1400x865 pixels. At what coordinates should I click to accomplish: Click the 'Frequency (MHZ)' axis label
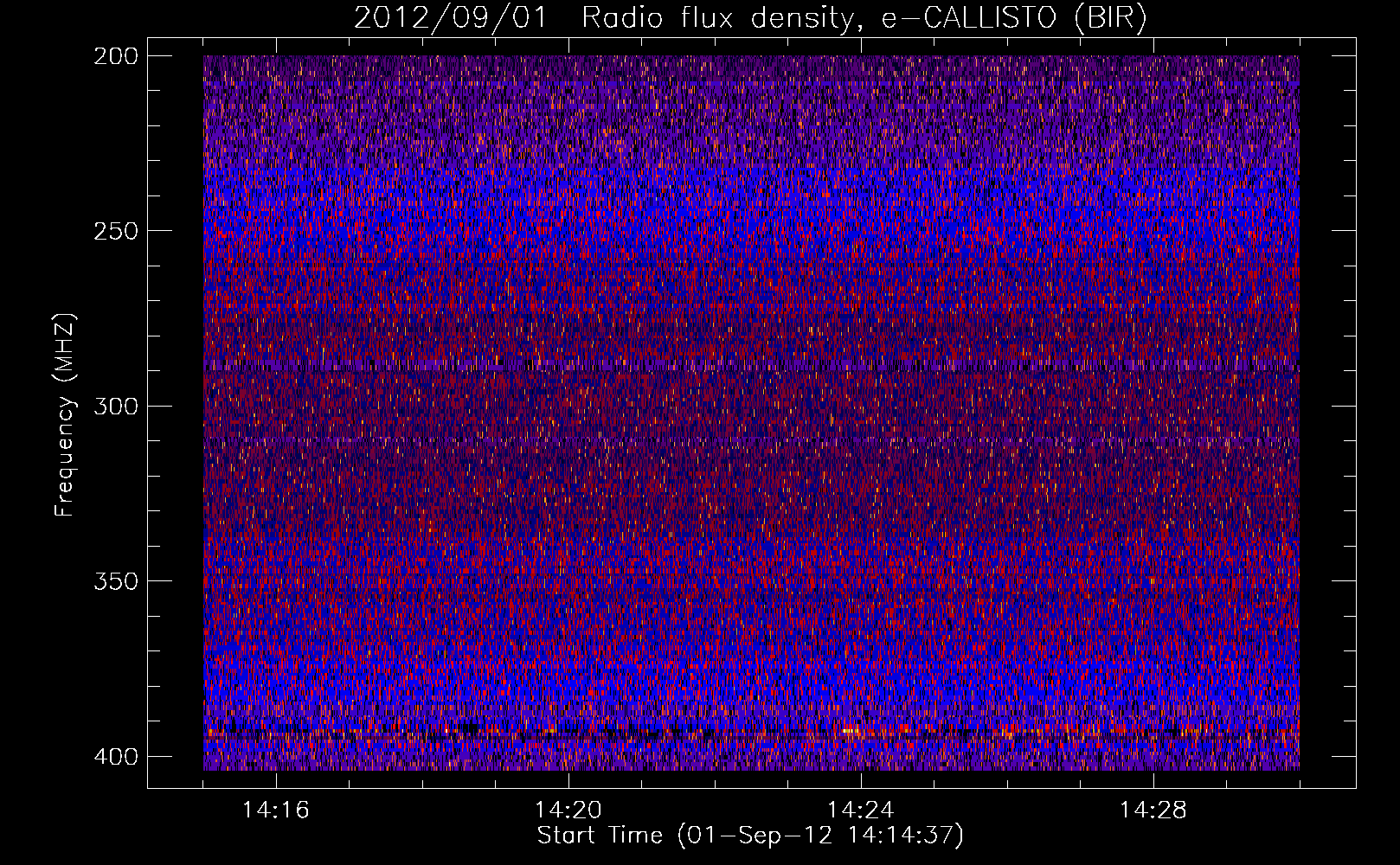(65, 414)
